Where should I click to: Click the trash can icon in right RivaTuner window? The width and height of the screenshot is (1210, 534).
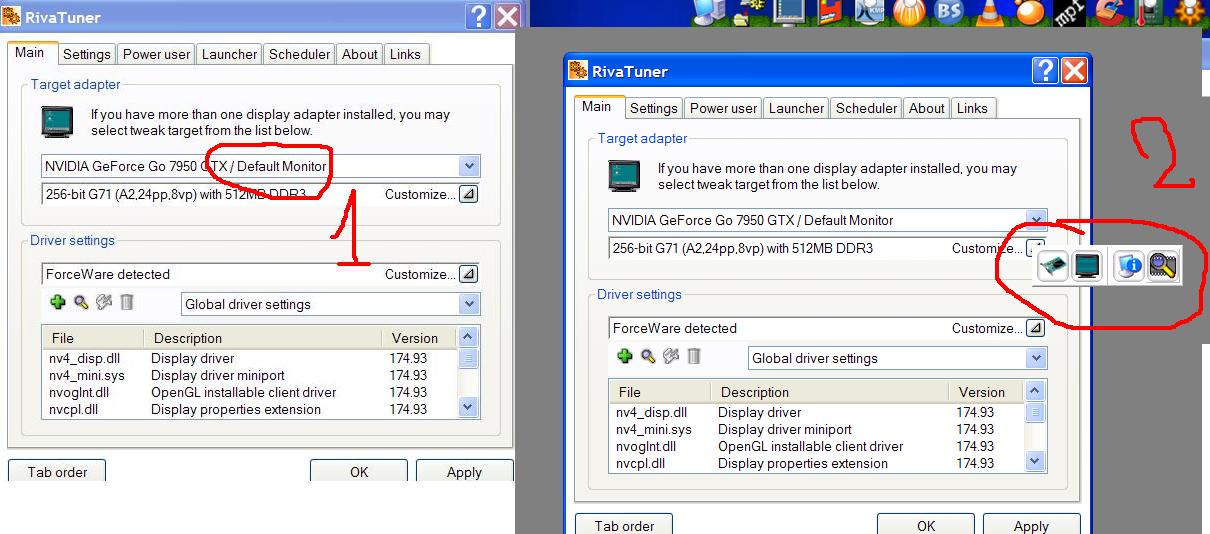(694, 356)
